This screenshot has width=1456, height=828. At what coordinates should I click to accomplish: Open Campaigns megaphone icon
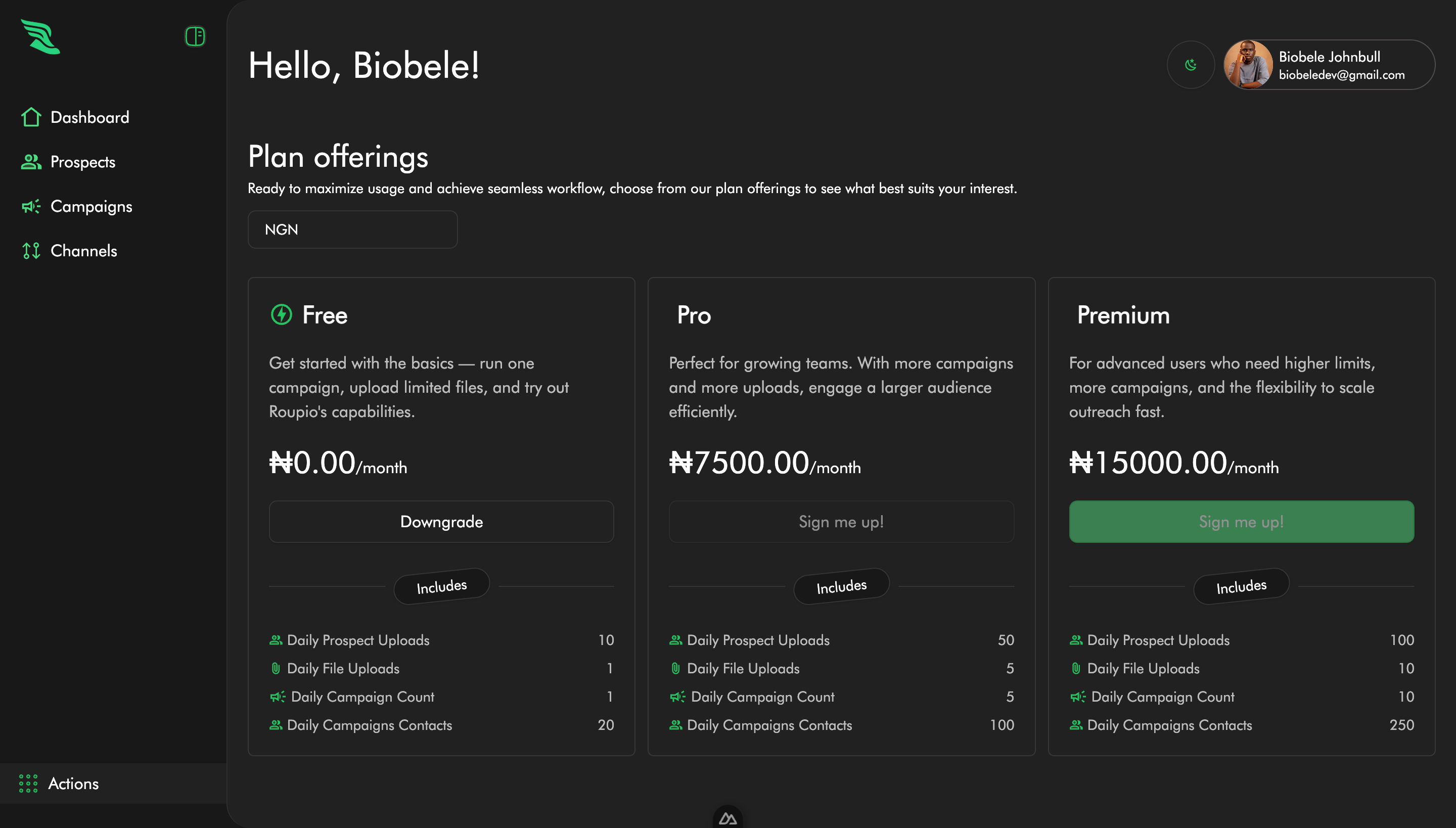tap(31, 206)
